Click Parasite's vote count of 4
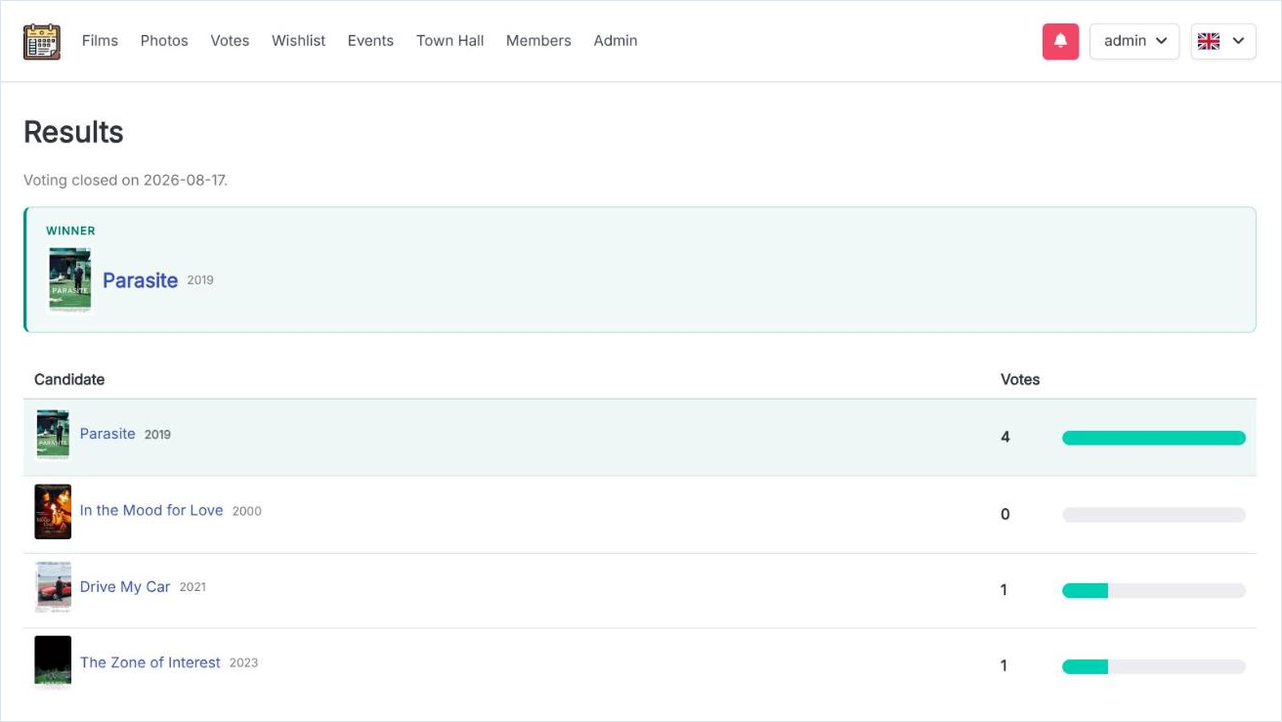The height and width of the screenshot is (722, 1282). point(1005,437)
